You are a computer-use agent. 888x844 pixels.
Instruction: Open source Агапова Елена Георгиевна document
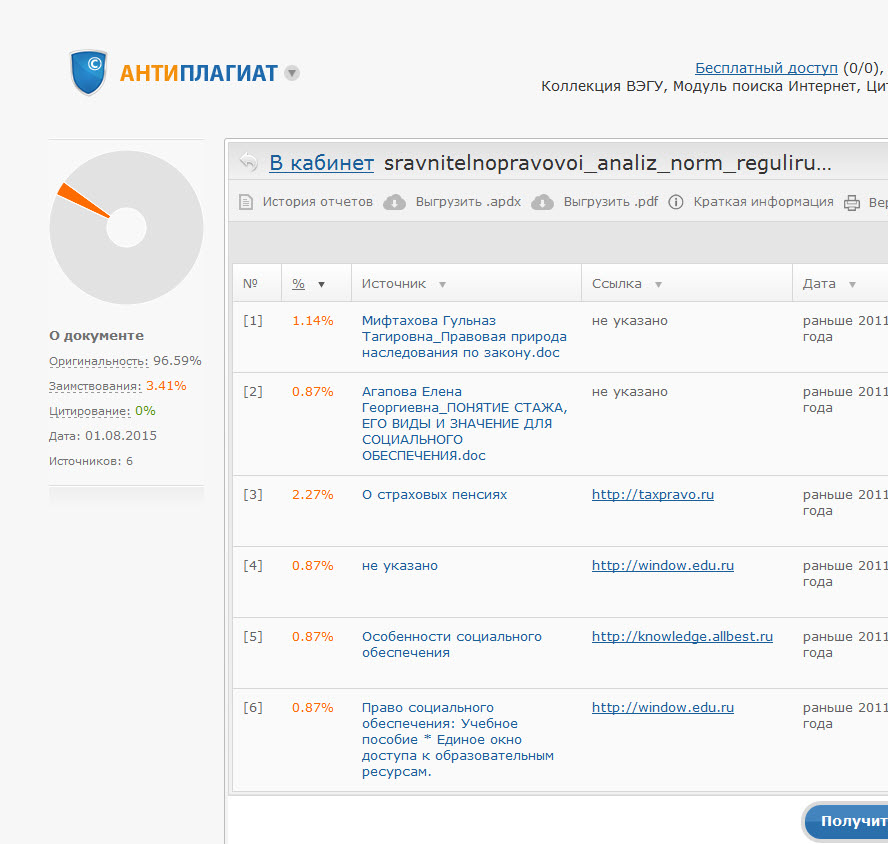click(464, 423)
